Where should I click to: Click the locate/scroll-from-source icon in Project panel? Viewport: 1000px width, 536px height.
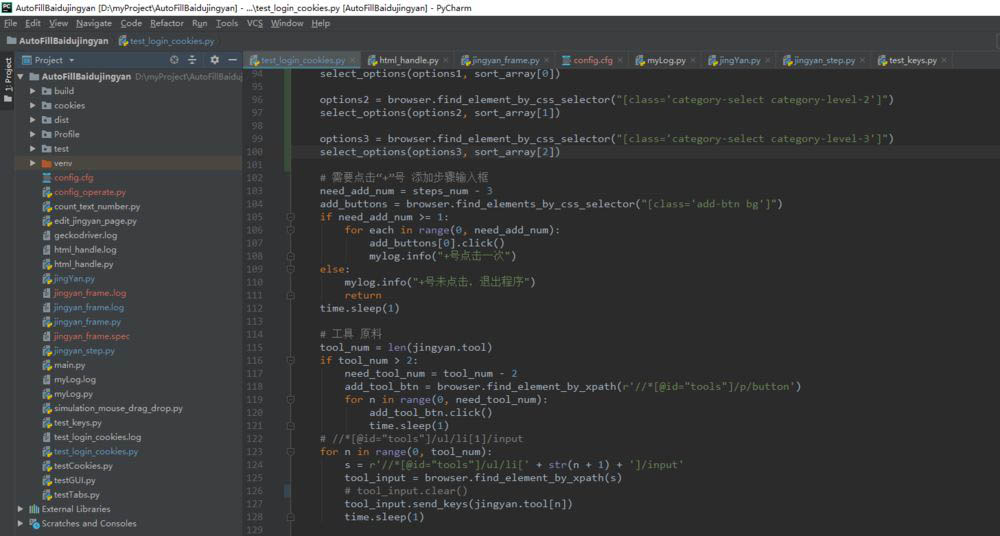pos(174,60)
